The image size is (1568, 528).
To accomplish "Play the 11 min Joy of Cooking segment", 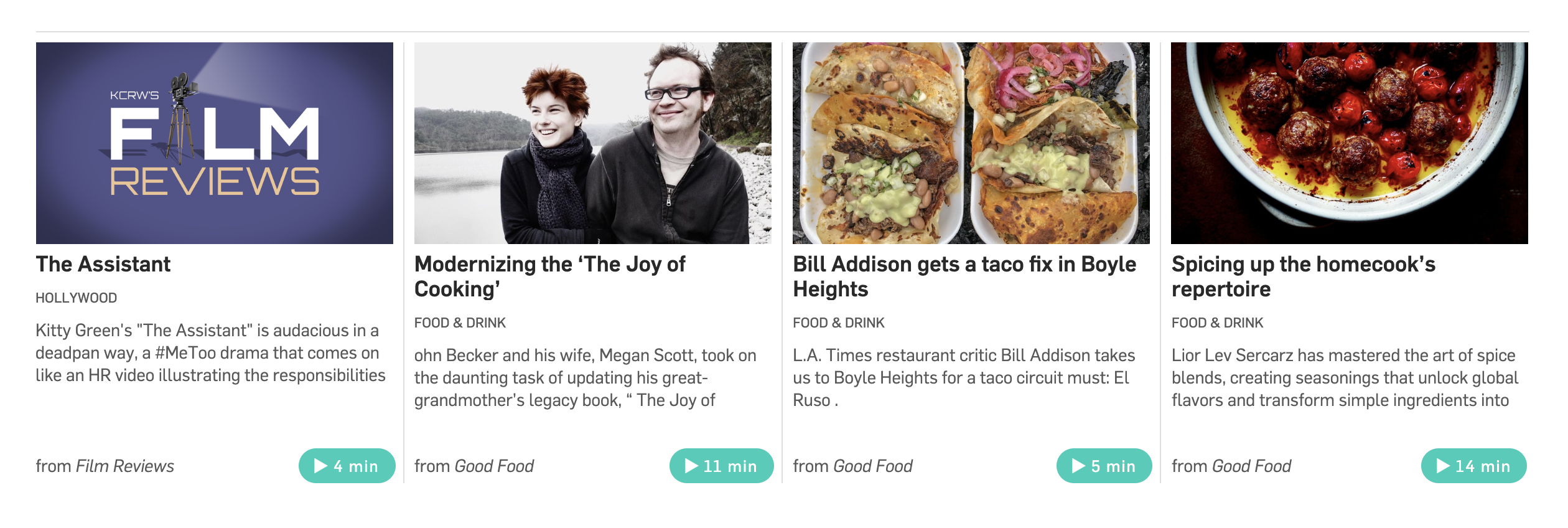I will point(721,466).
